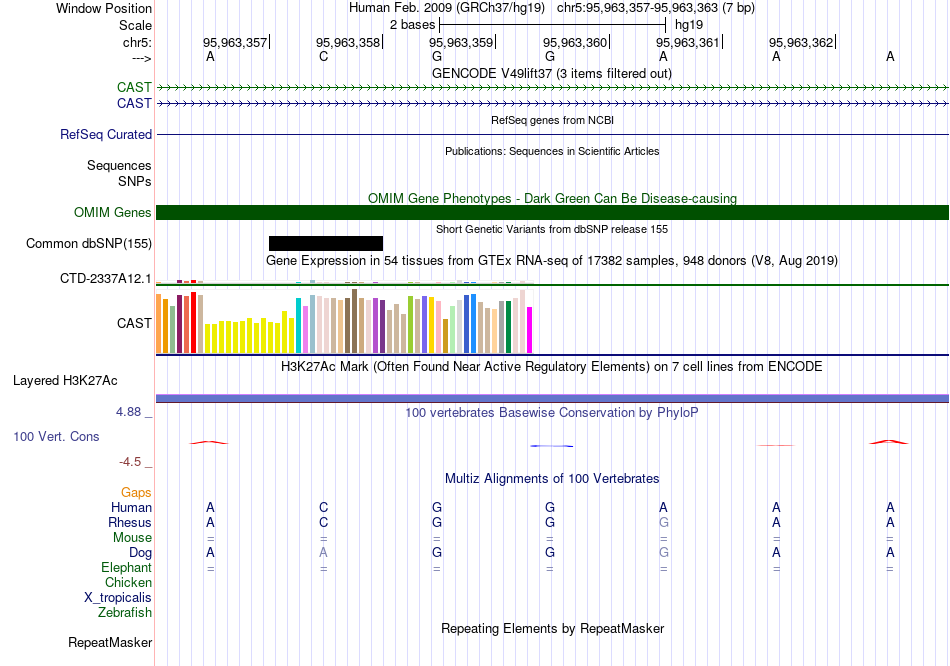Click the turquoise bar in CAST GTEx chart
This screenshot has height=666, width=950.
(299, 325)
